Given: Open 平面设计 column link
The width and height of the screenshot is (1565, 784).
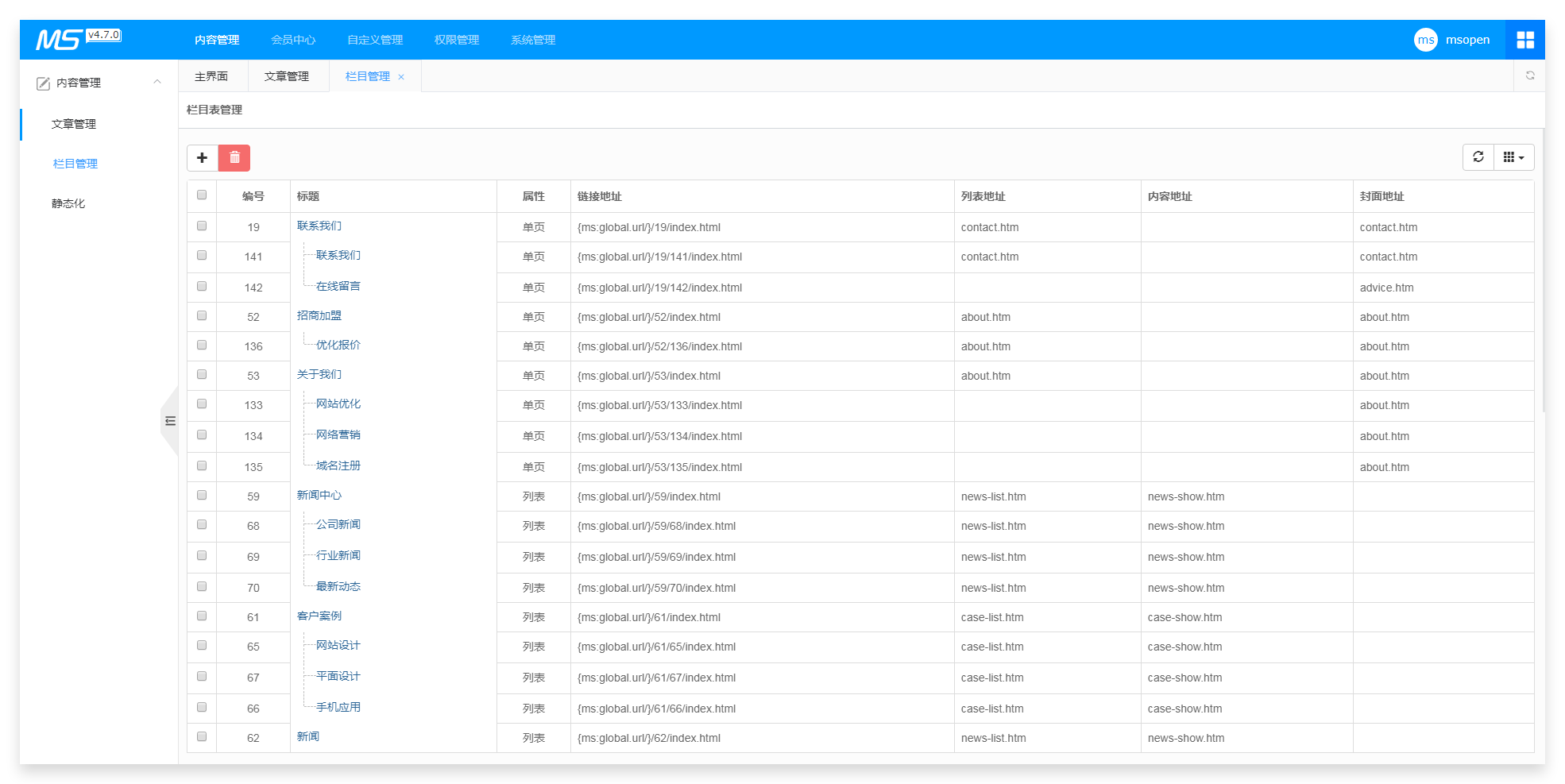Looking at the screenshot, I should pos(338,676).
